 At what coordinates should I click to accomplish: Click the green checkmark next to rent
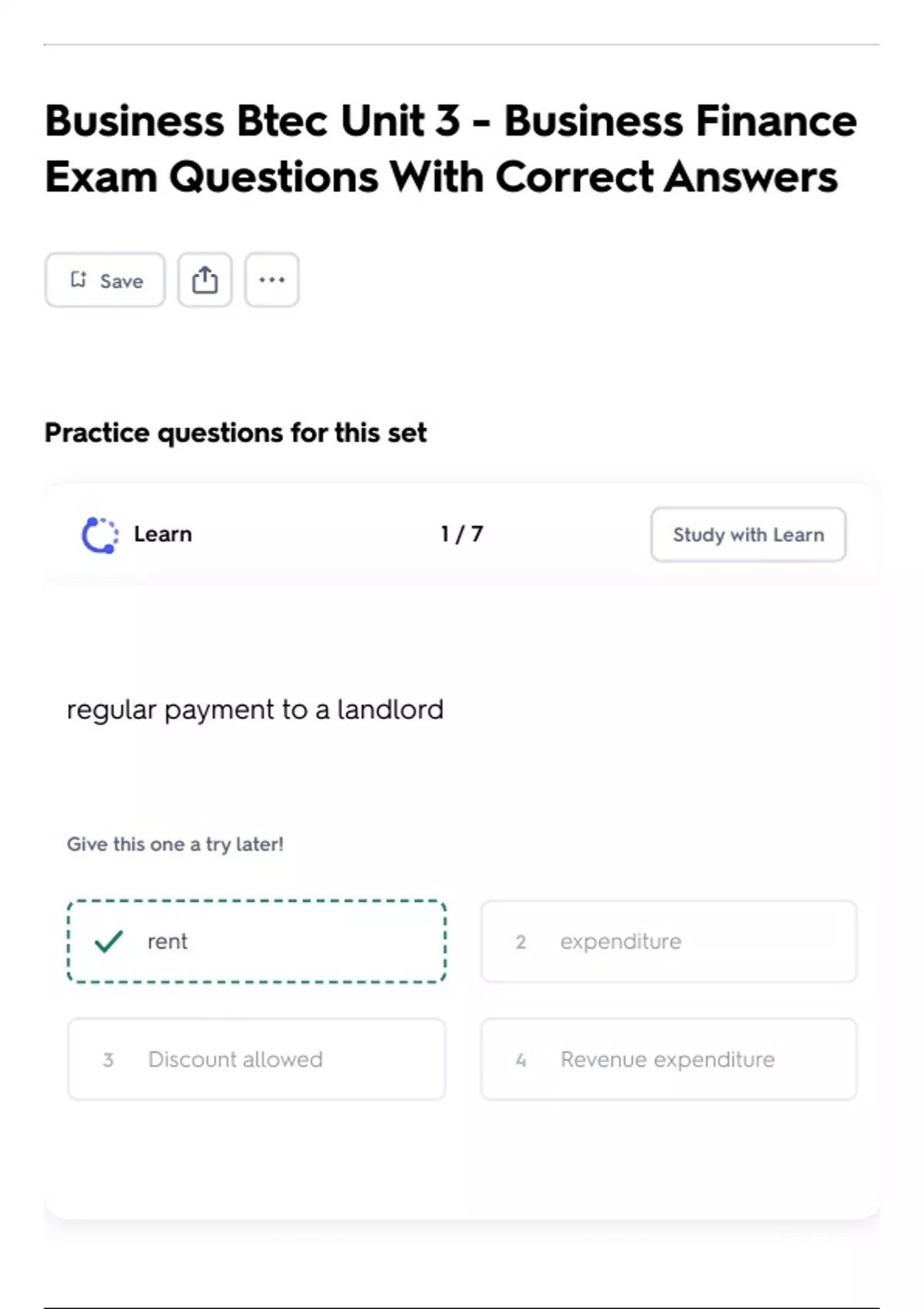tap(109, 941)
